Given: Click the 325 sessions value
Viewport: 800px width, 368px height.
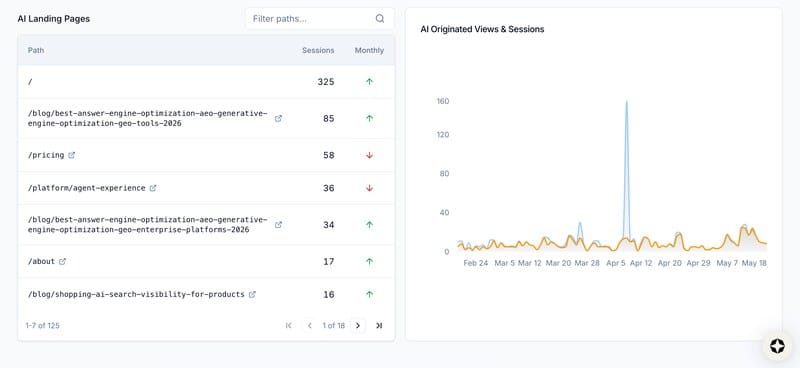Looking at the screenshot, I should point(326,82).
